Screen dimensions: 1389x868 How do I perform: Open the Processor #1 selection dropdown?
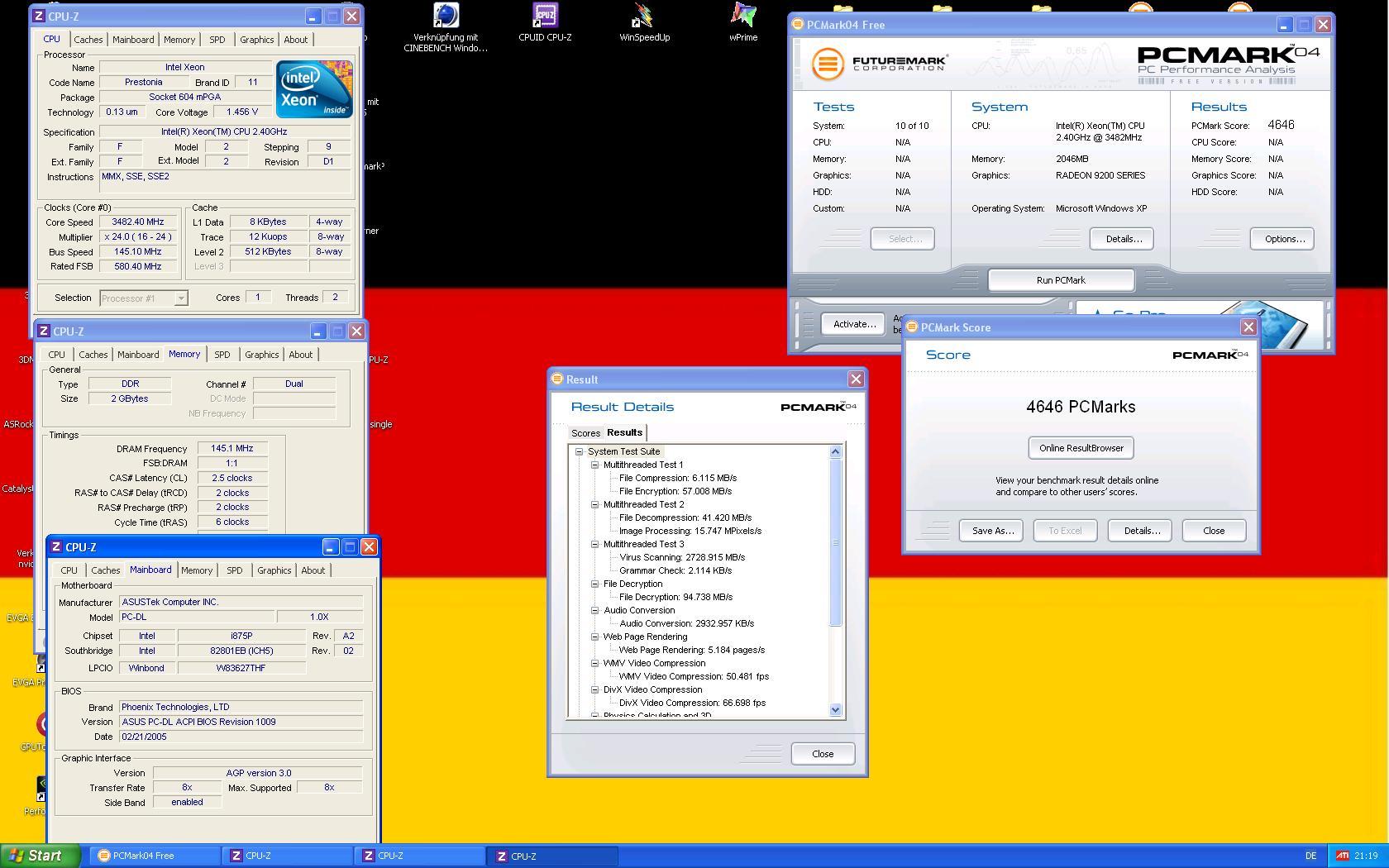click(x=144, y=298)
